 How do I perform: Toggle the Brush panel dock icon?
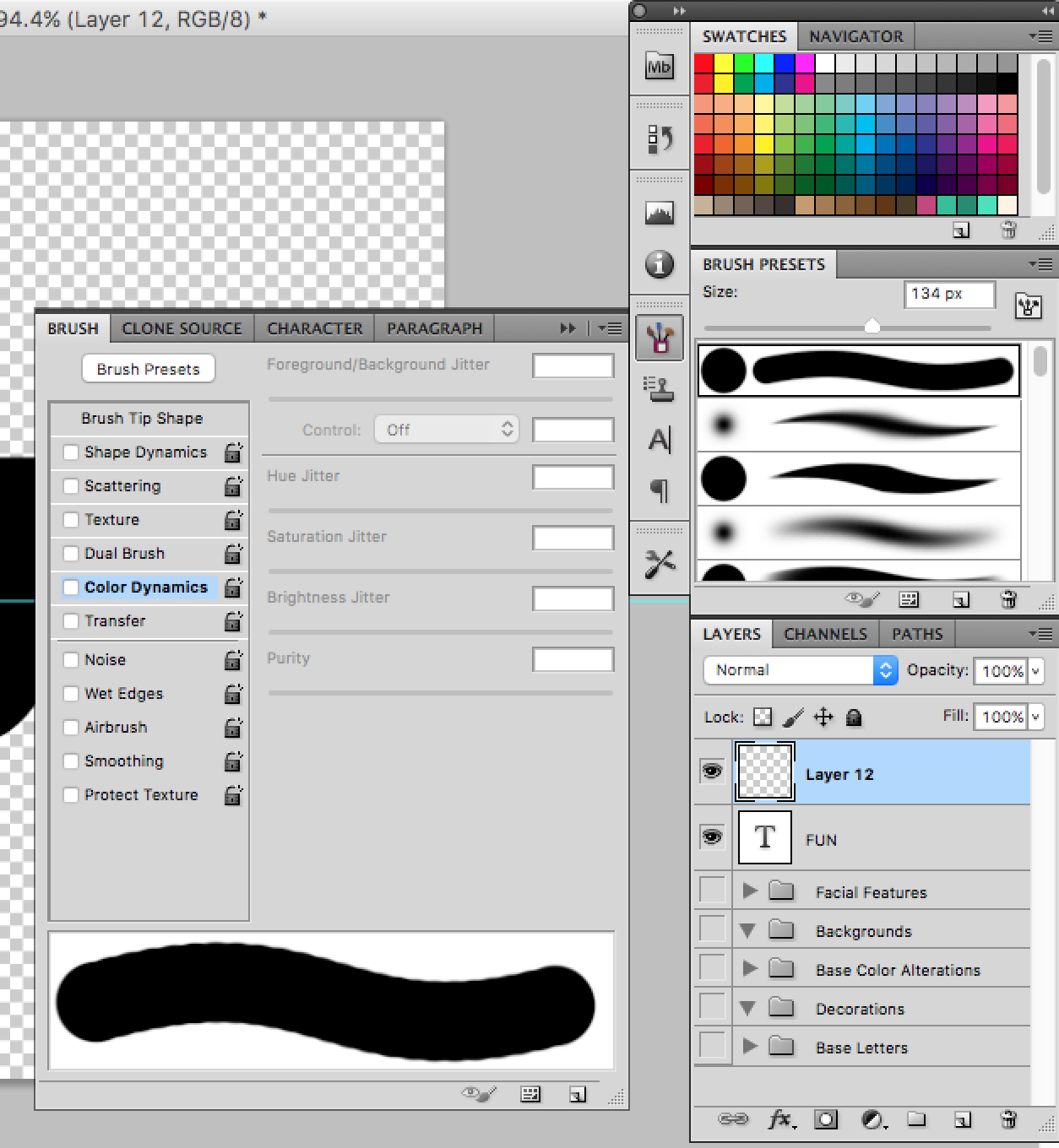click(x=660, y=338)
